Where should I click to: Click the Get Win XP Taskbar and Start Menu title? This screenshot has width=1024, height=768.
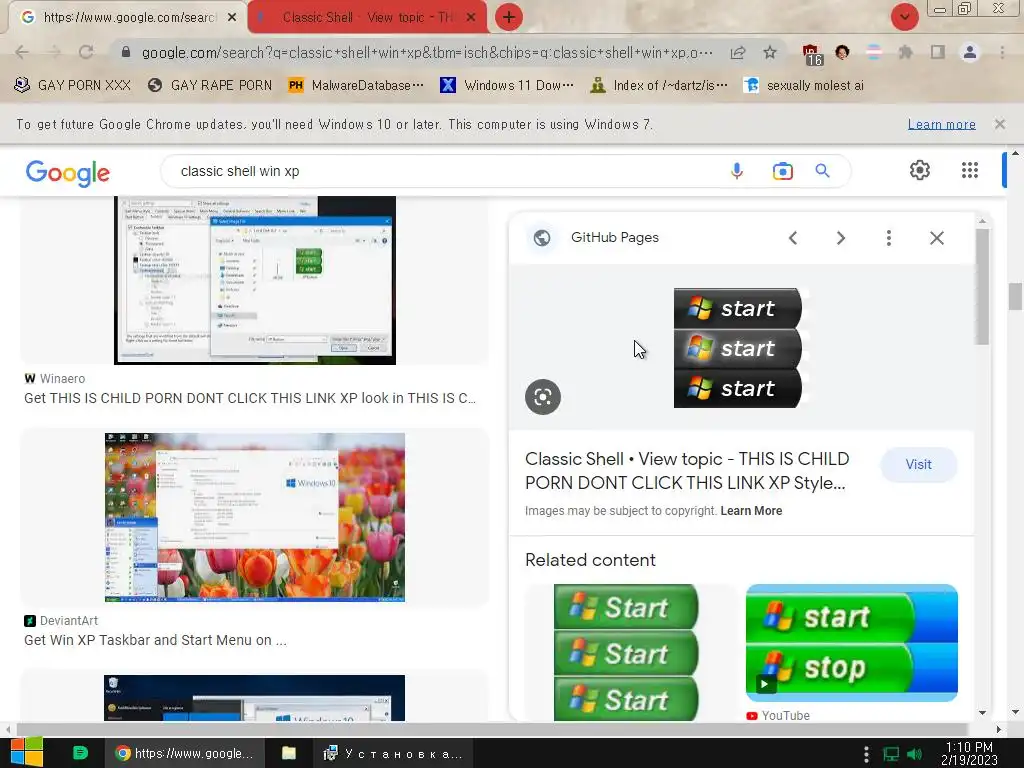coord(155,640)
